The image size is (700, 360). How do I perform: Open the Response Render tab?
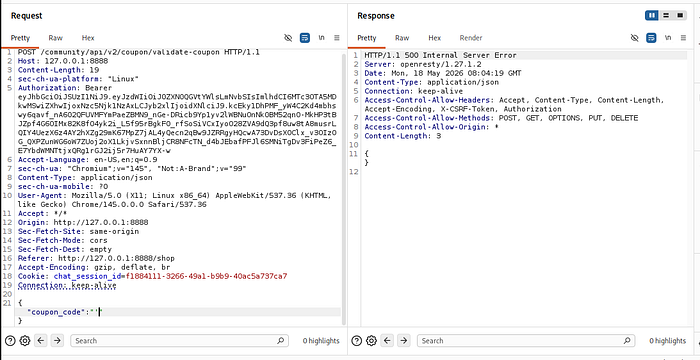tap(471, 38)
